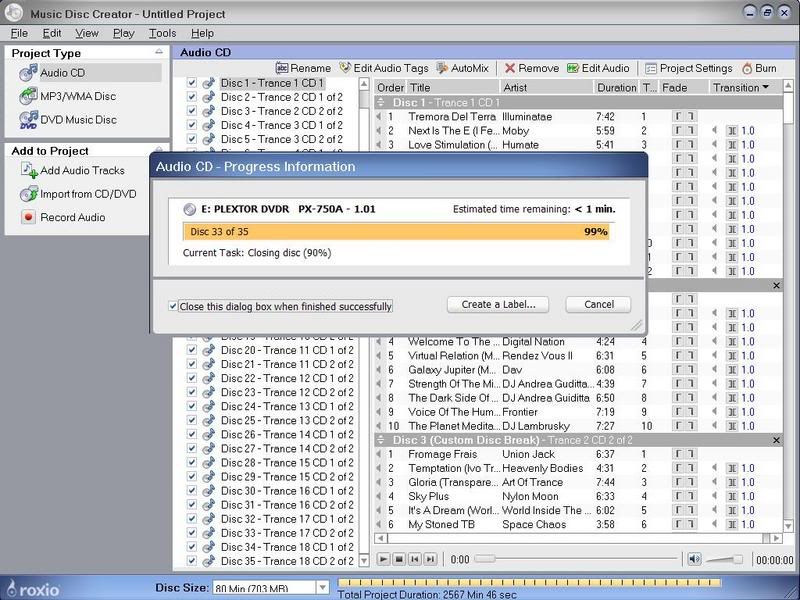Image resolution: width=800 pixels, height=600 pixels.
Task: Uncheck Disc 4 - Trance 3 CD 1 of 2
Action: (191, 125)
